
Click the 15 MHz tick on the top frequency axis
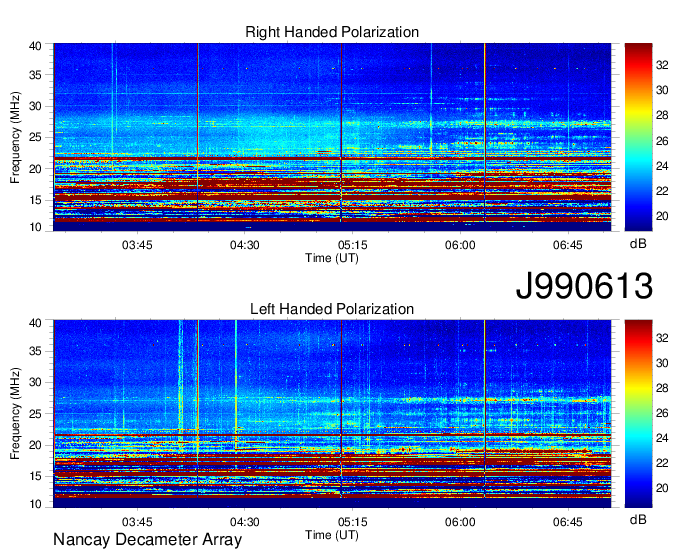click(x=36, y=200)
